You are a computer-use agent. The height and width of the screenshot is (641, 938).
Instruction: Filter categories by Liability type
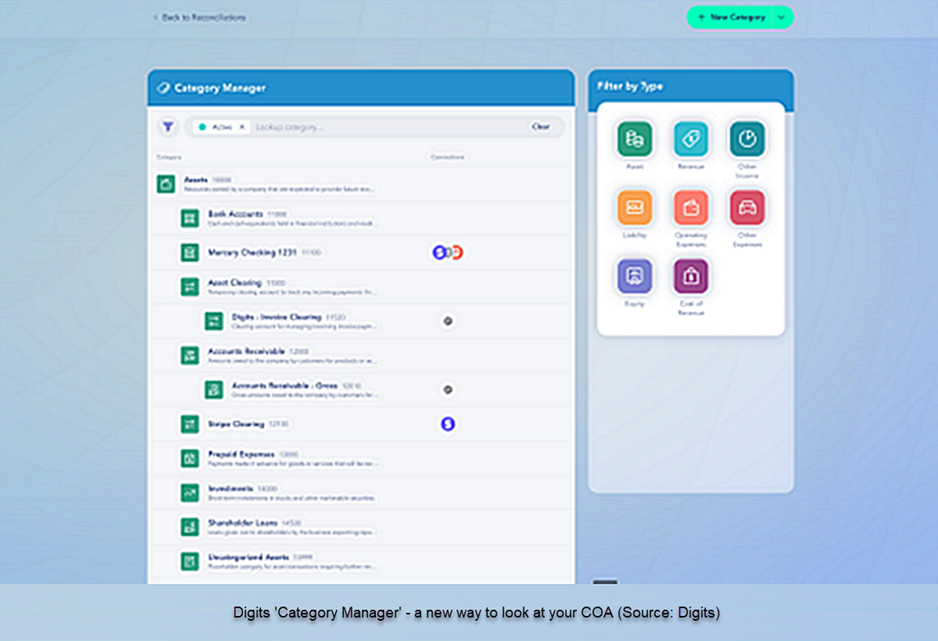click(634, 207)
